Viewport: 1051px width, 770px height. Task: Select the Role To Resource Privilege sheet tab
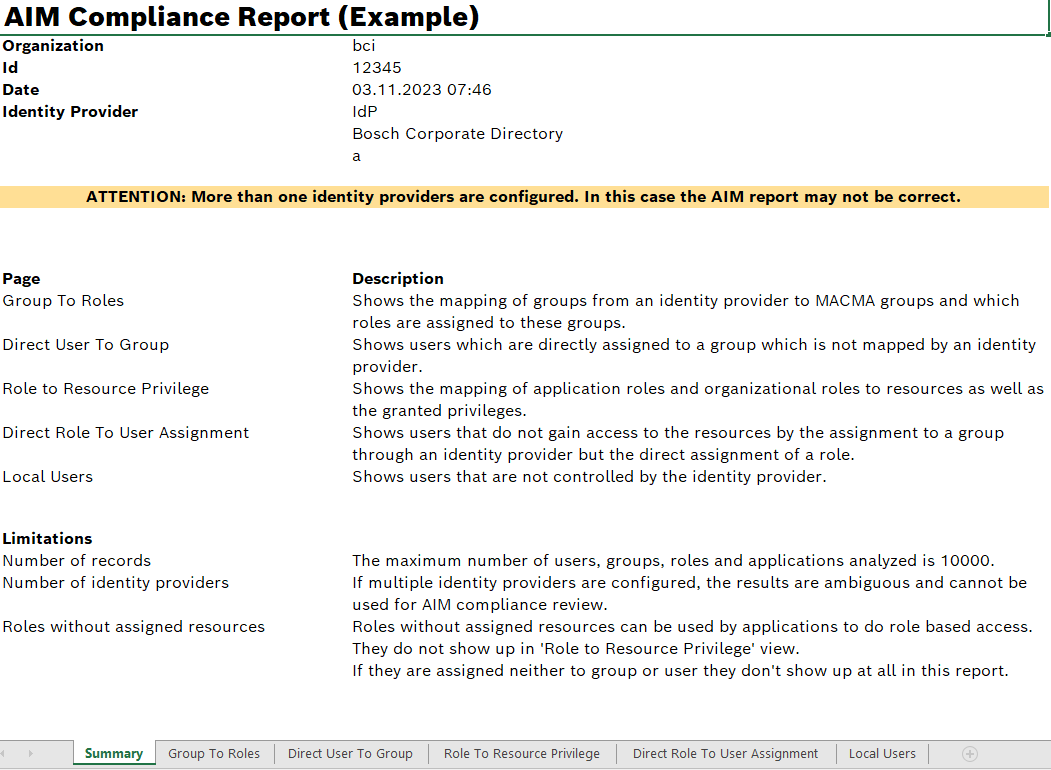click(521, 753)
